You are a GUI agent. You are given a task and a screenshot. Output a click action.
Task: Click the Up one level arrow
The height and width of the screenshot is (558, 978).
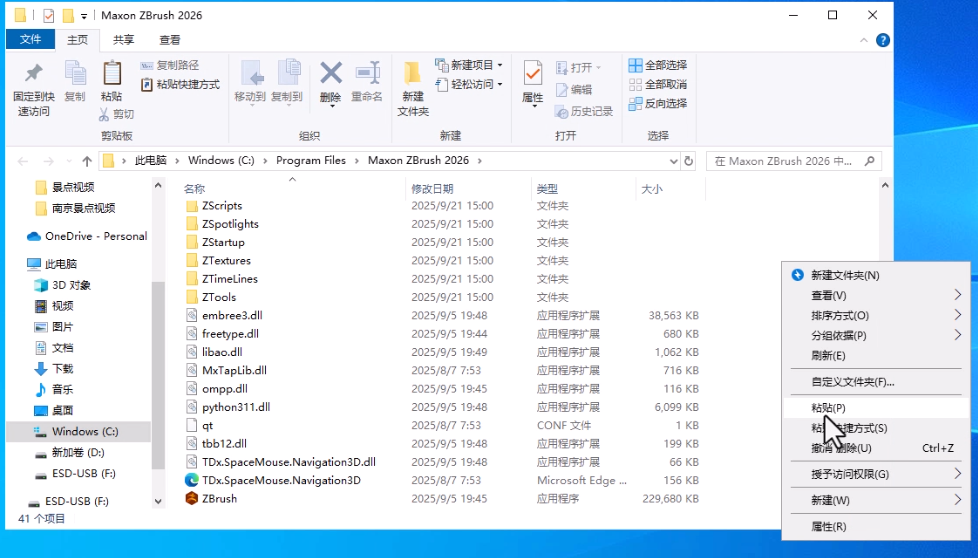87,161
